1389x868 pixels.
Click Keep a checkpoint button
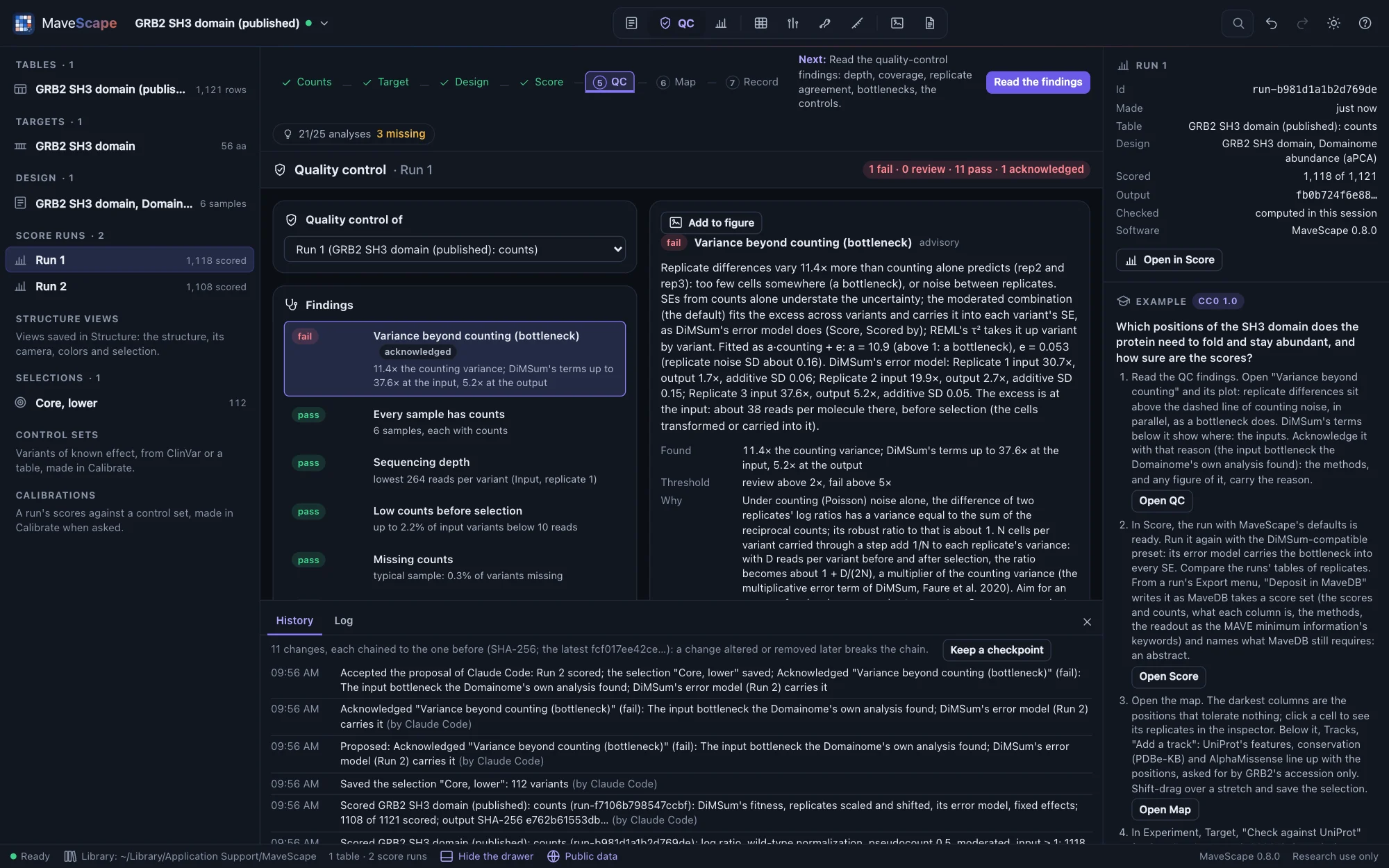tap(997, 650)
